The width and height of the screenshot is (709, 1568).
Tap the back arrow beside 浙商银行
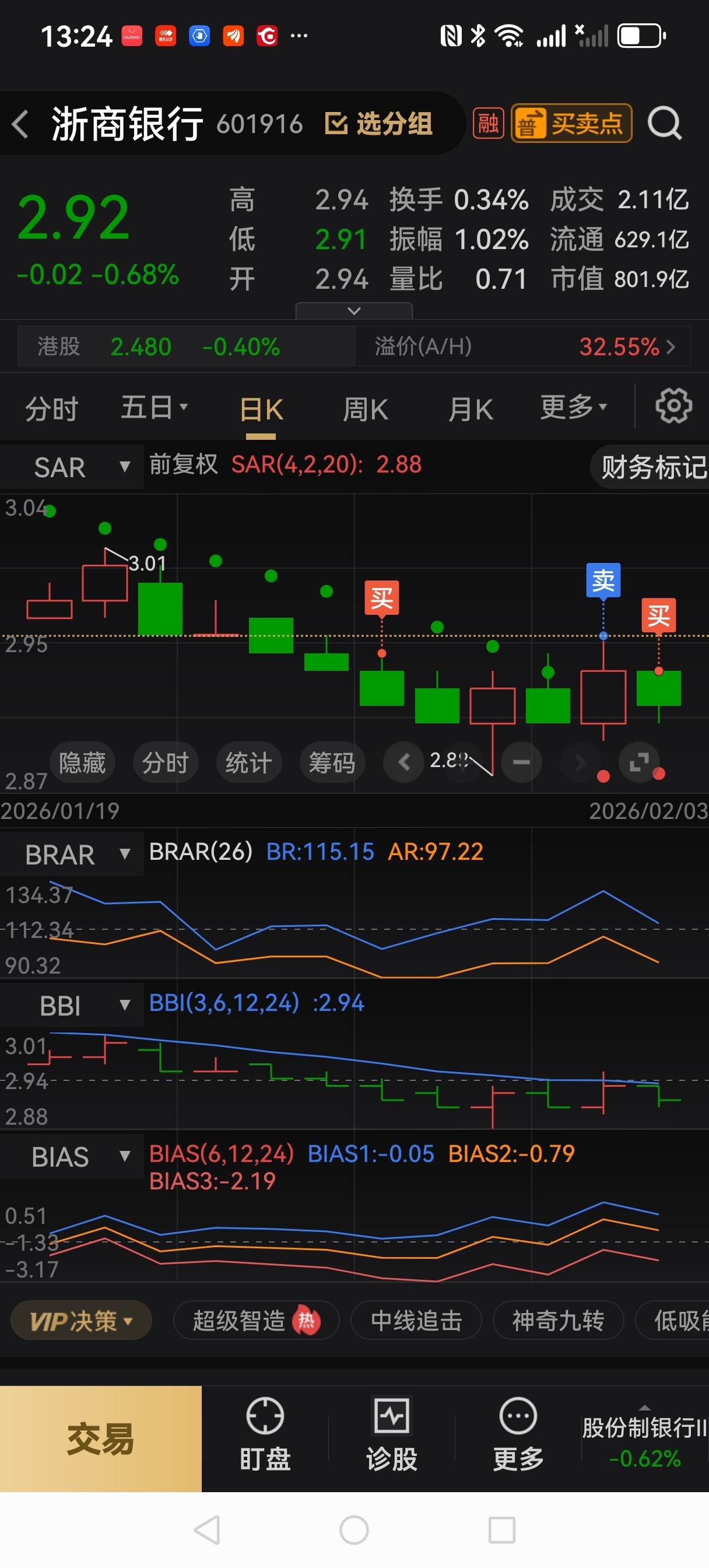[20, 124]
